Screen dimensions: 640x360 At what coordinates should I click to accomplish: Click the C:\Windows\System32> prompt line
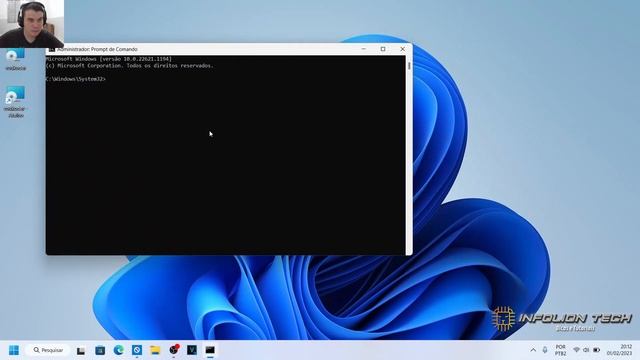click(x=76, y=79)
